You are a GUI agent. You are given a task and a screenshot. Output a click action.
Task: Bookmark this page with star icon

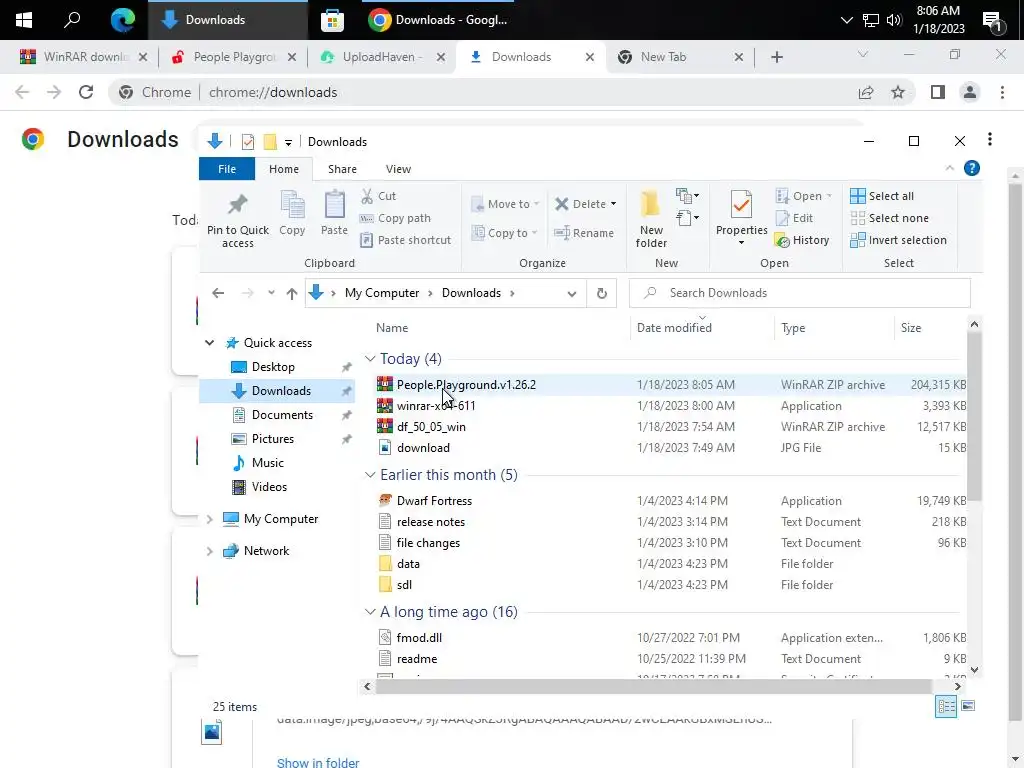click(x=898, y=92)
